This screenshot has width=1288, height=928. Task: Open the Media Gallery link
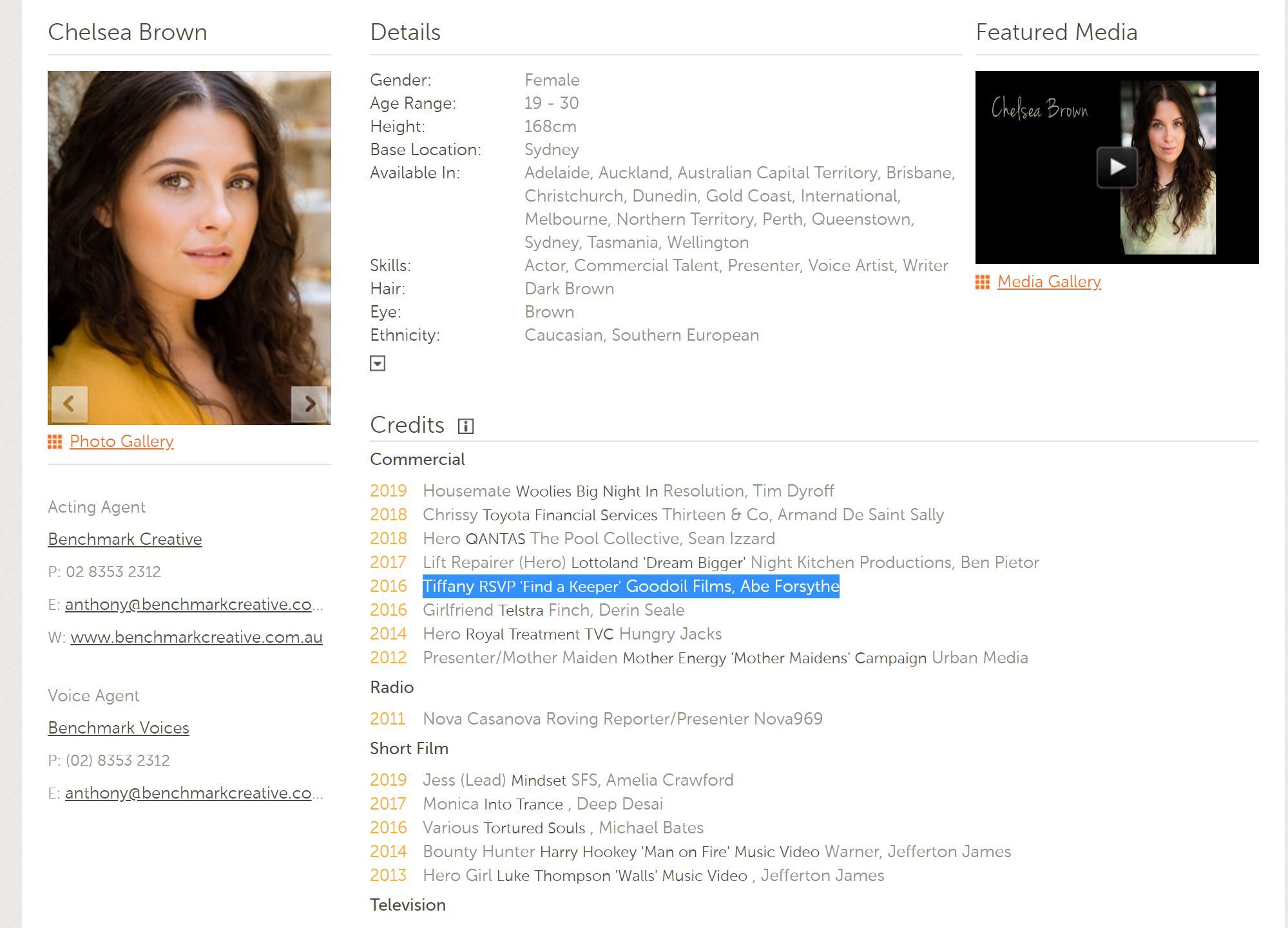point(1049,282)
